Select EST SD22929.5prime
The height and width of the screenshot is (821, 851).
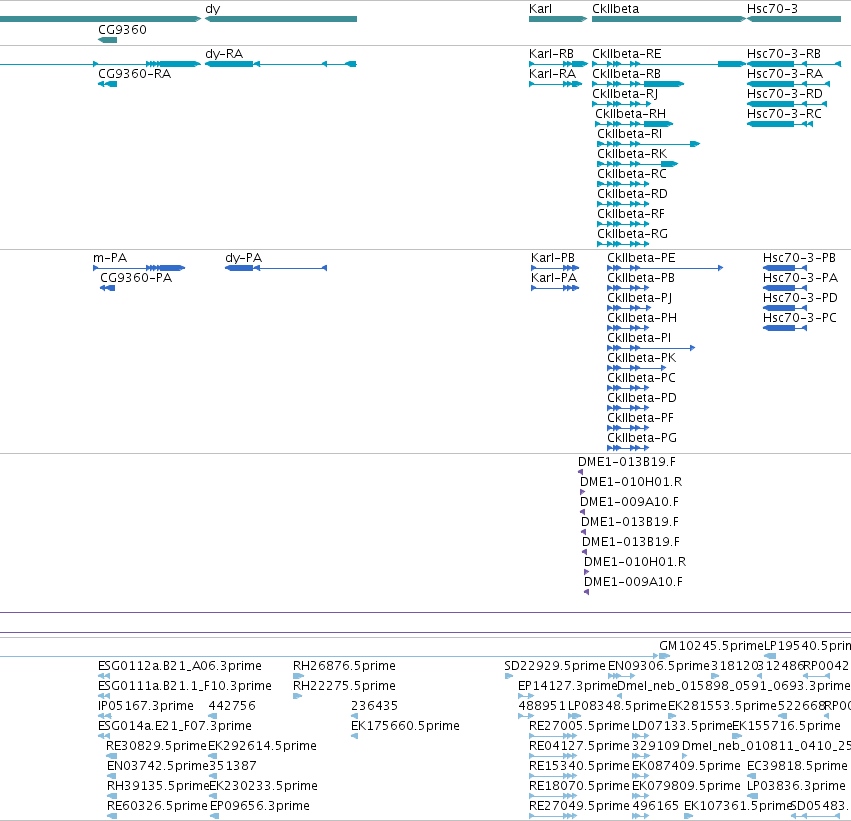[555, 666]
